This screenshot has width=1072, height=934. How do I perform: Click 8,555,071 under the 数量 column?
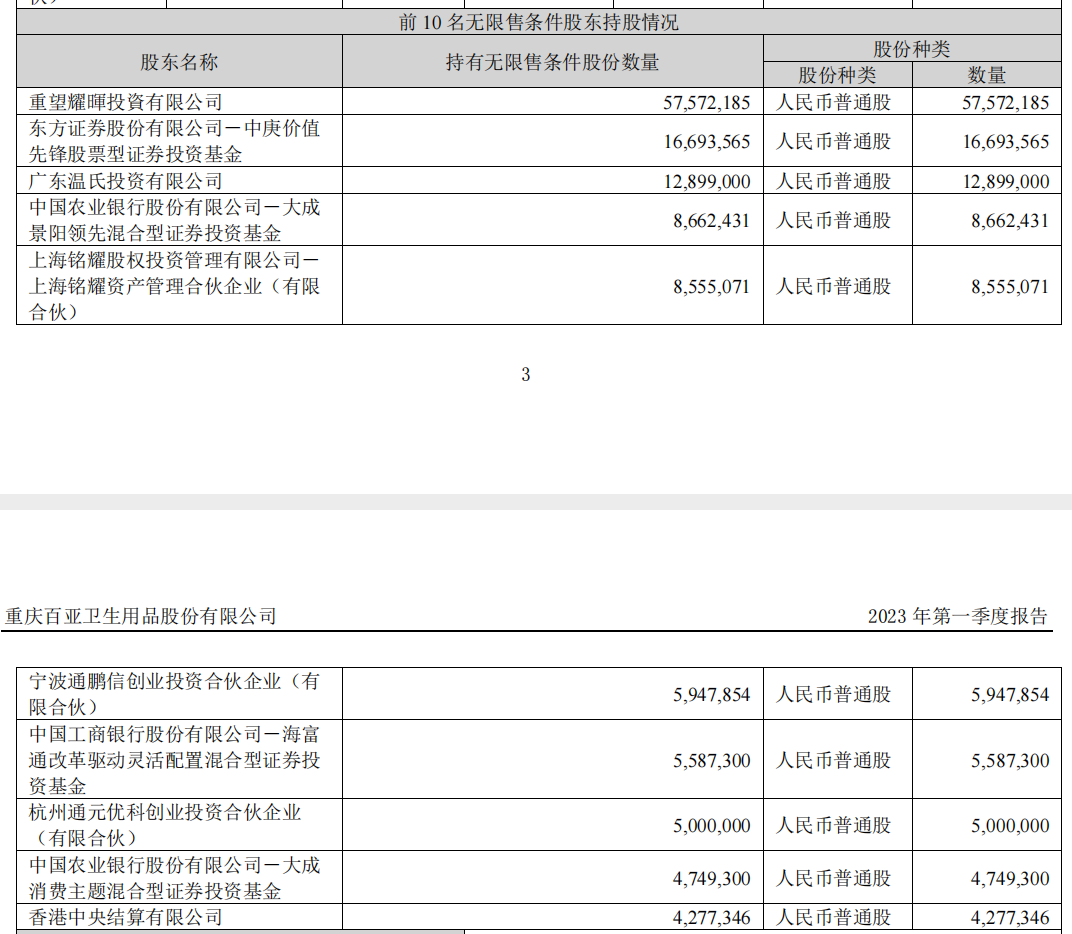pyautogui.click(x=1010, y=286)
